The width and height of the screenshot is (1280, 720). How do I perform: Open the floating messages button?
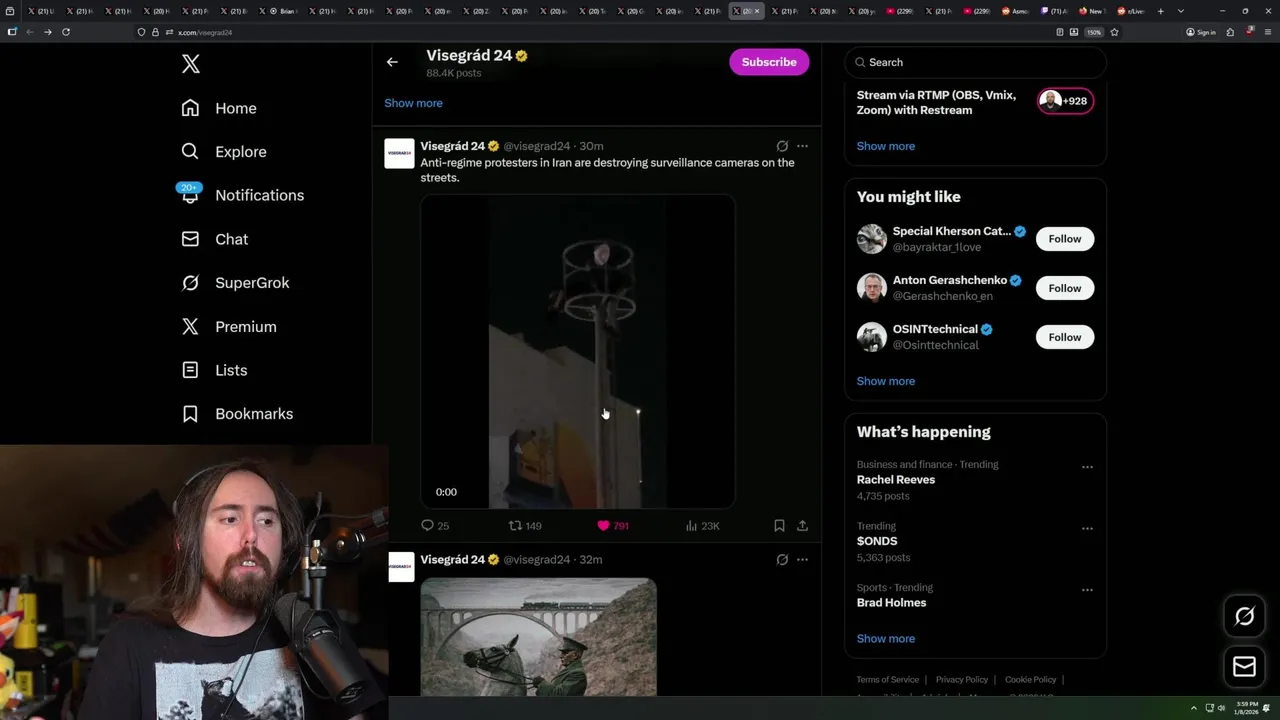[1245, 666]
